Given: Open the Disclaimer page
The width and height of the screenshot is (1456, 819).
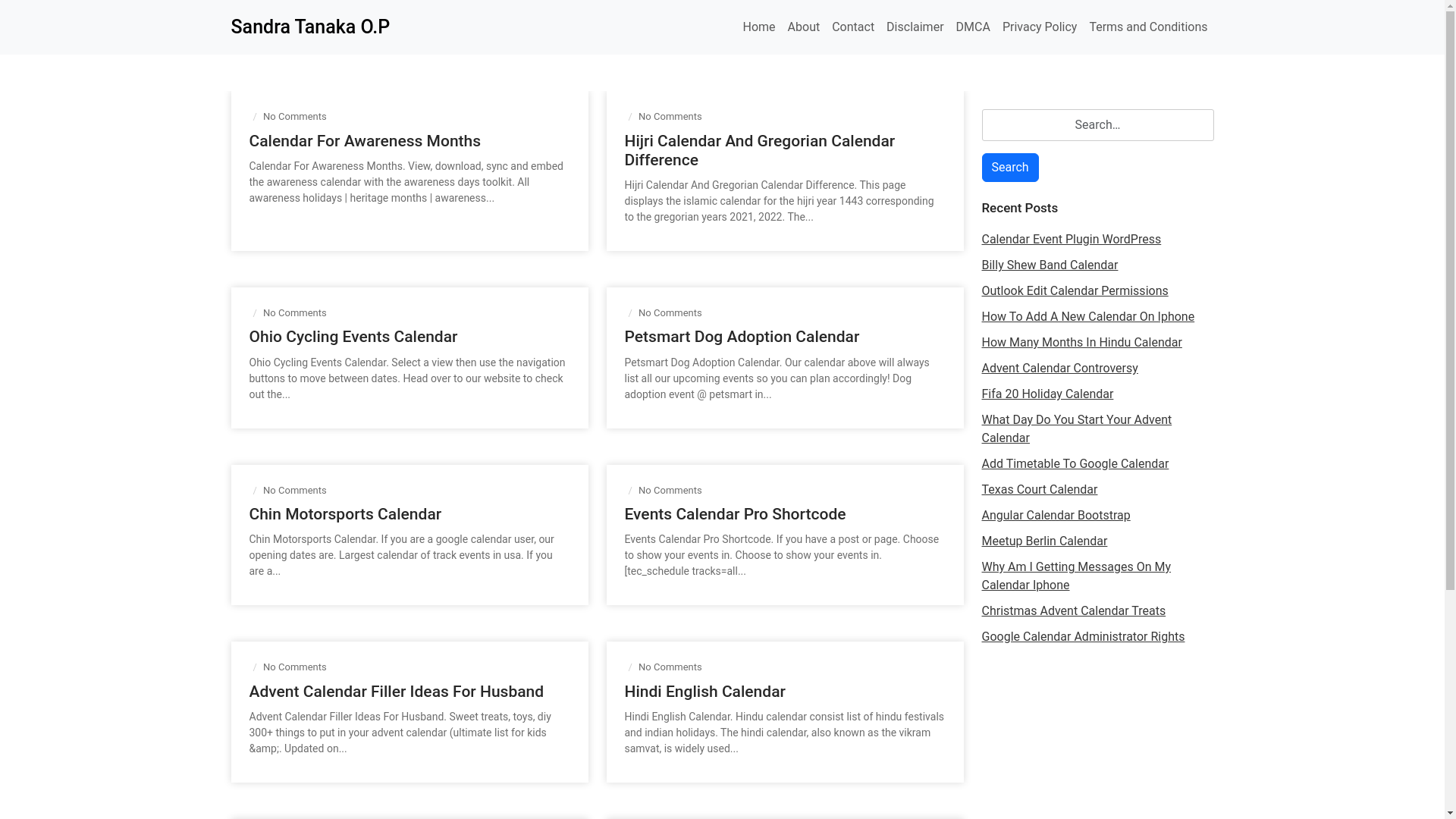Looking at the screenshot, I should (x=915, y=27).
